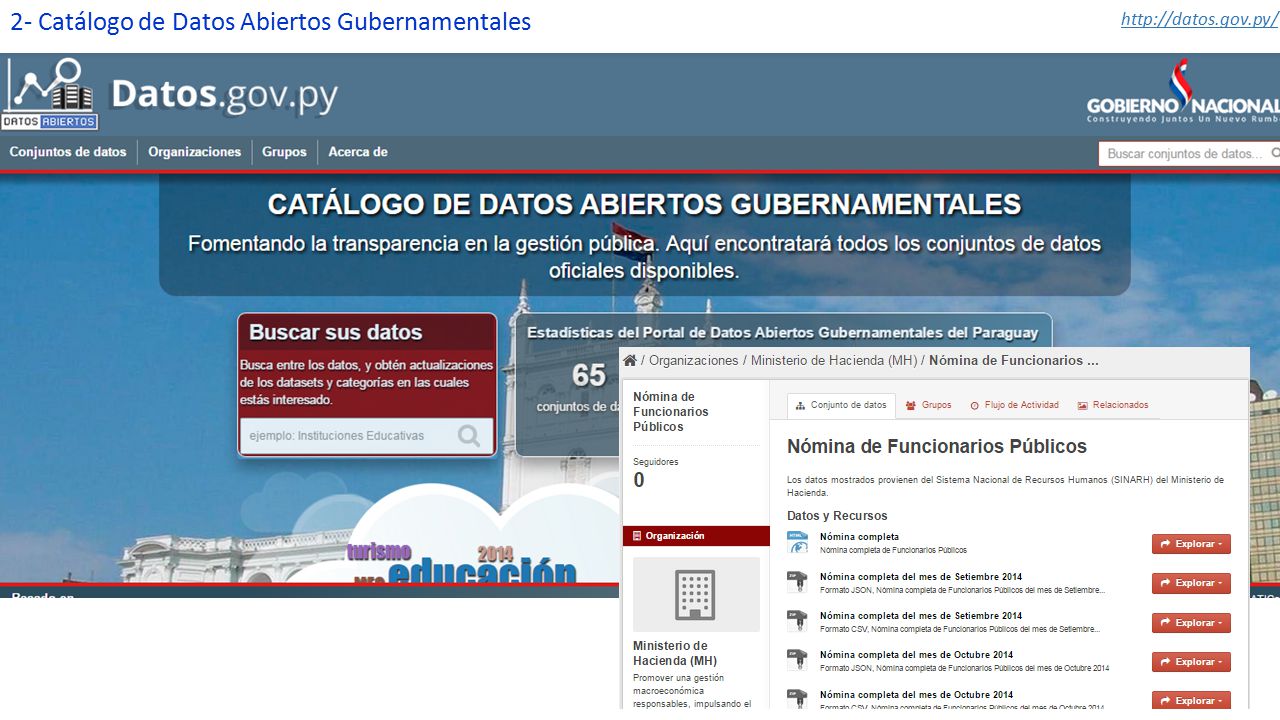Open Octubre 2014 JSON resource title
This screenshot has height=720, width=1280.
pos(916,655)
